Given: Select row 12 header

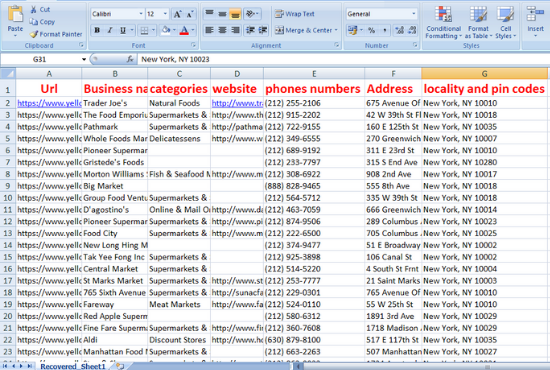Looking at the screenshot, I should pyautogui.click(x=8, y=222).
